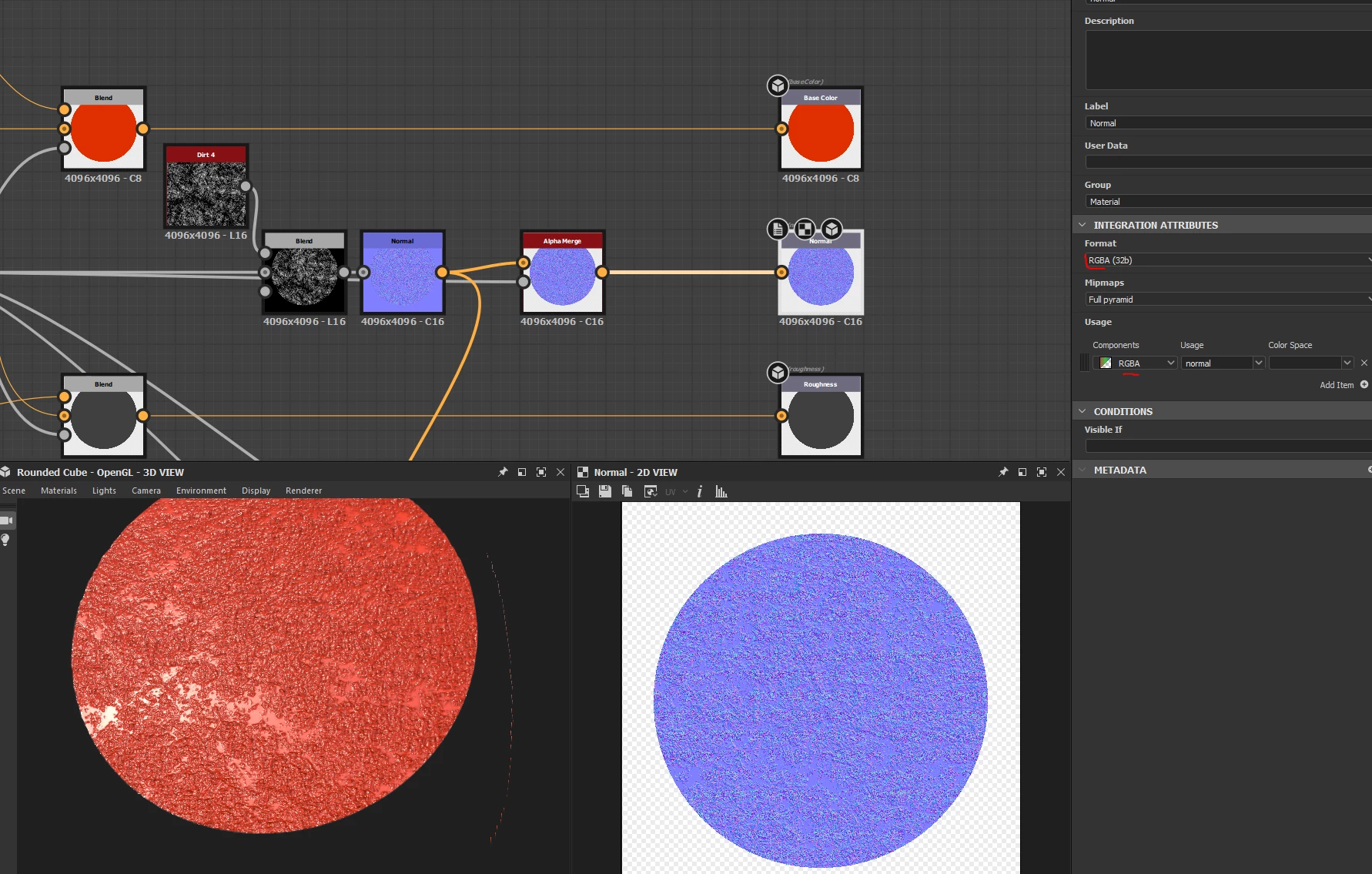Image resolution: width=1372 pixels, height=874 pixels.
Task: Copy the 2D view image to clipboard
Action: click(x=627, y=491)
